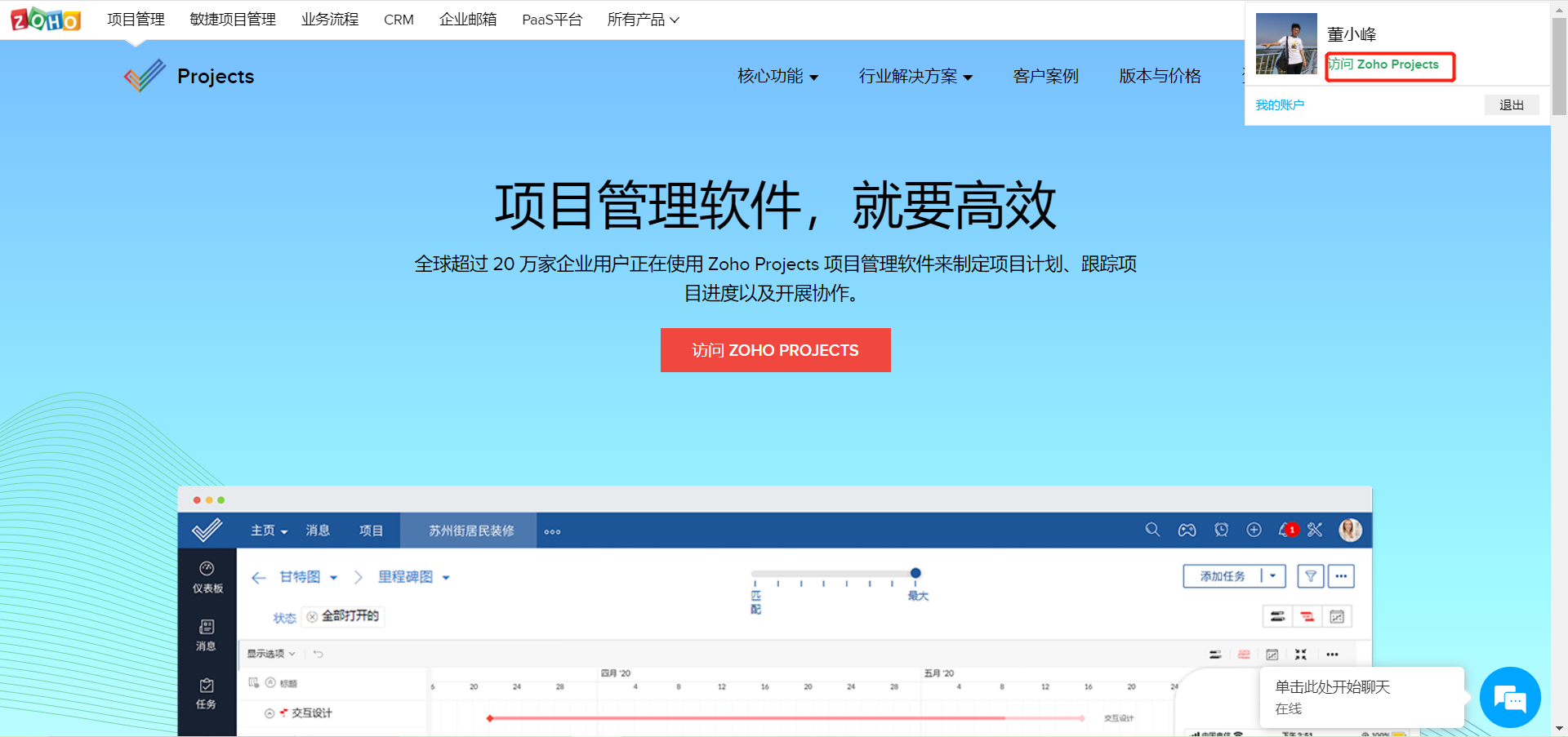
Task: Open the 仪表板 dashboard sidebar icon
Action: click(207, 576)
